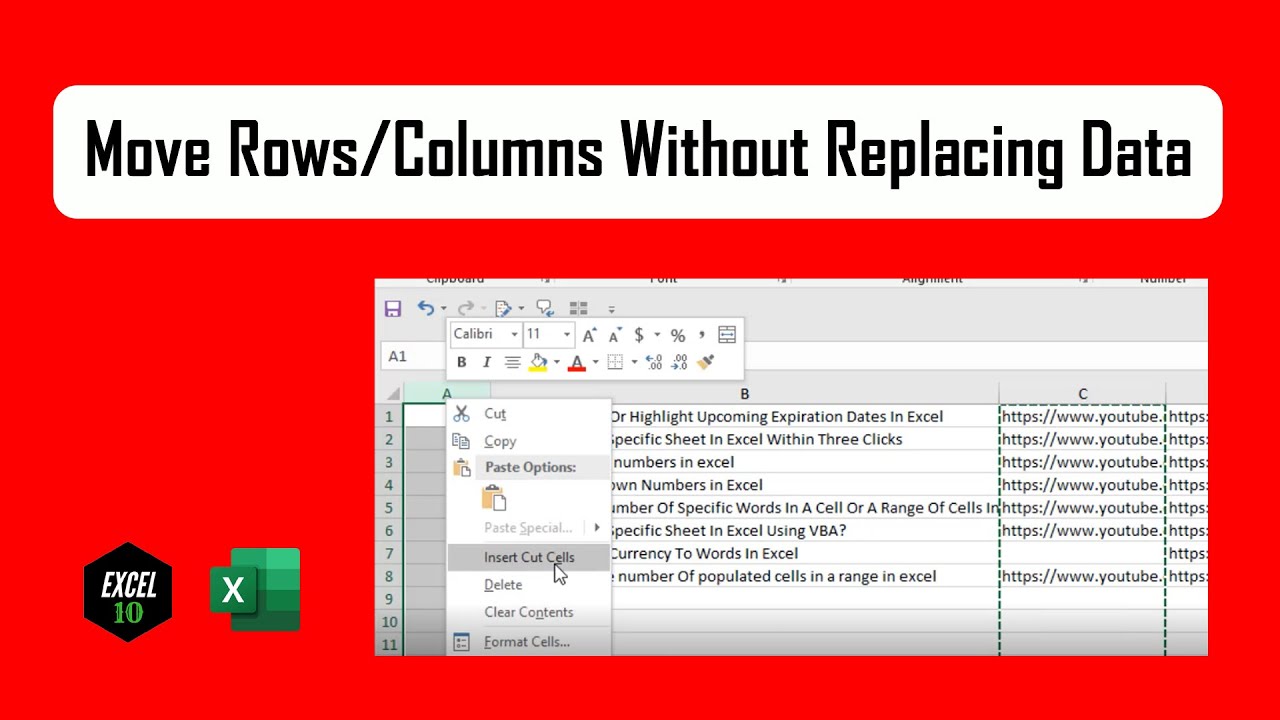Expand the accounting format dropdown arrow
The image size is (1280, 720).
point(657,335)
